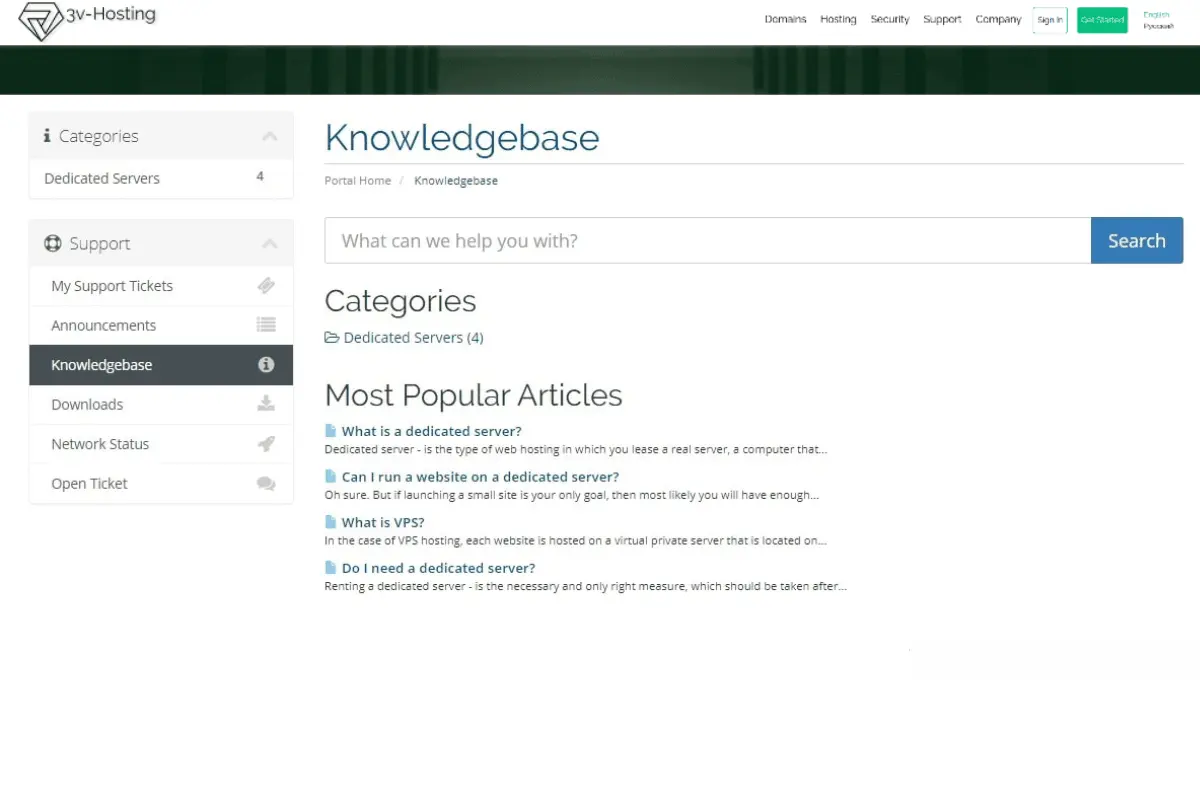Click the Sign In button
The width and height of the screenshot is (1200, 800).
pos(1050,20)
